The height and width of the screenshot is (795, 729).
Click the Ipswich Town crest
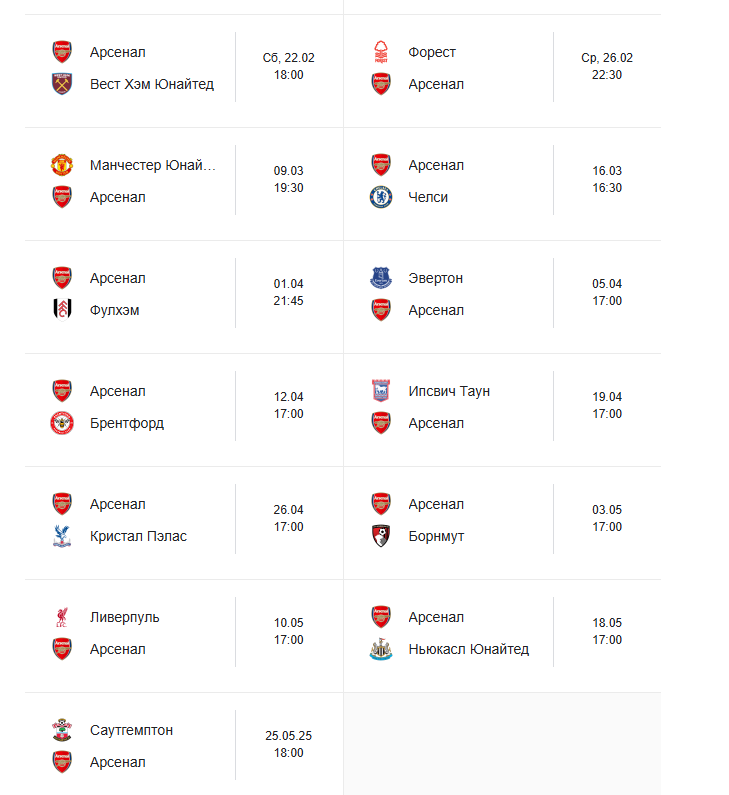(x=381, y=391)
